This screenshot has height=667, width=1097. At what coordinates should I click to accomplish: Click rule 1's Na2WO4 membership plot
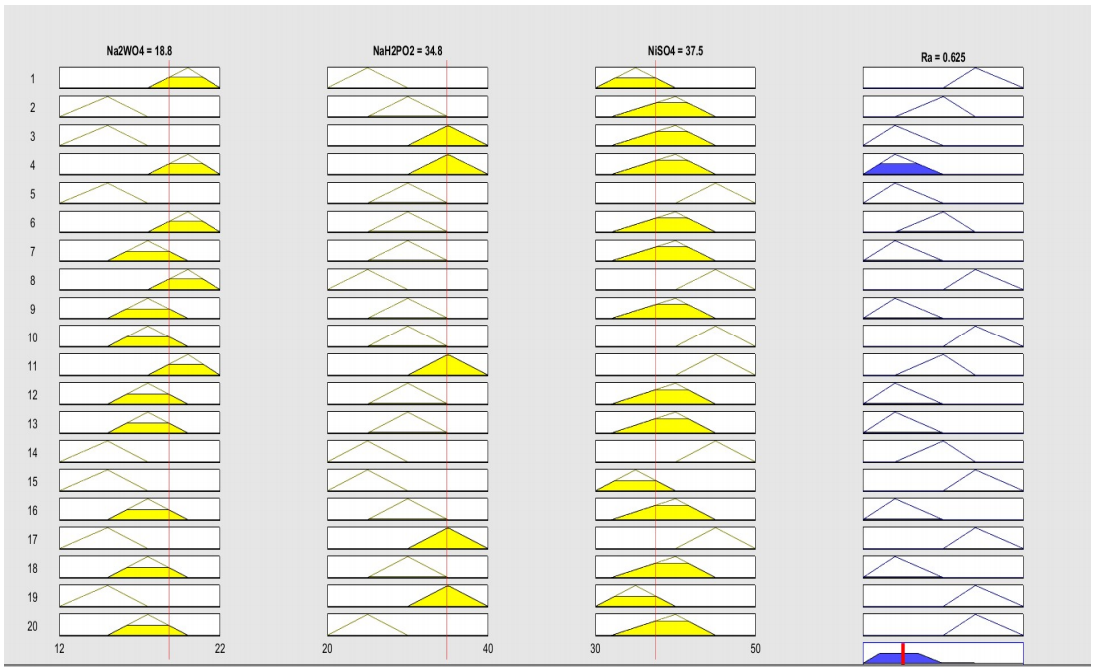coord(139,78)
